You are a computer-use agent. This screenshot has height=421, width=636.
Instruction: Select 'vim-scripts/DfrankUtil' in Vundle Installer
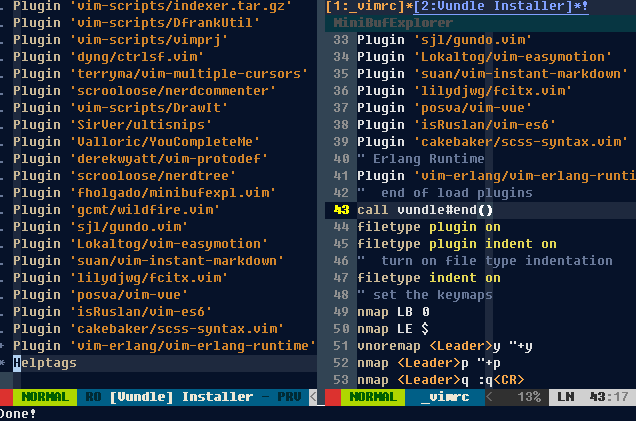pyautogui.click(x=165, y=23)
